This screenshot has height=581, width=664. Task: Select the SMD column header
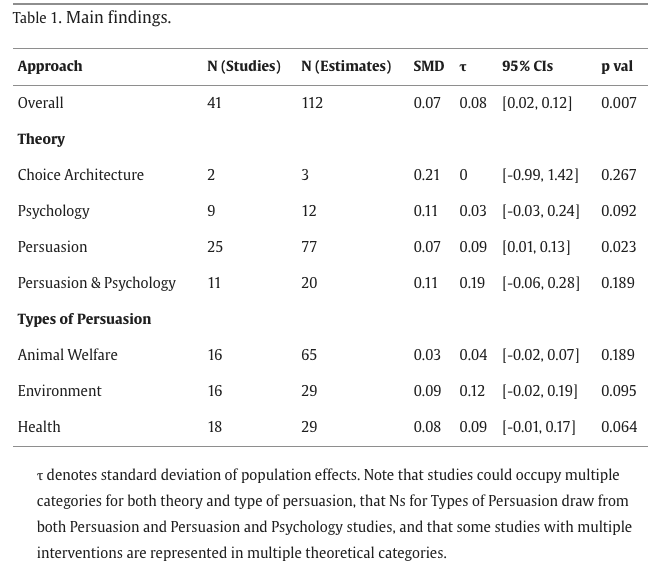(428, 67)
